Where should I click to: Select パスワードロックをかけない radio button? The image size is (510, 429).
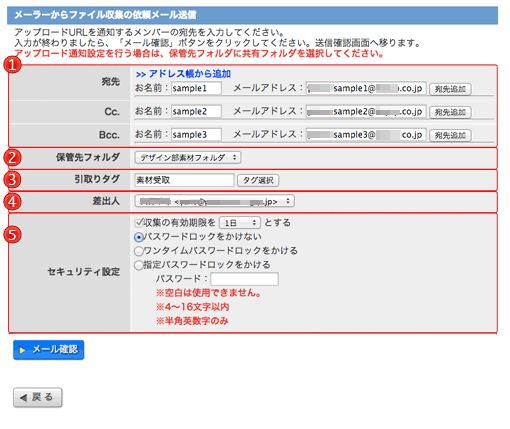[x=139, y=237]
